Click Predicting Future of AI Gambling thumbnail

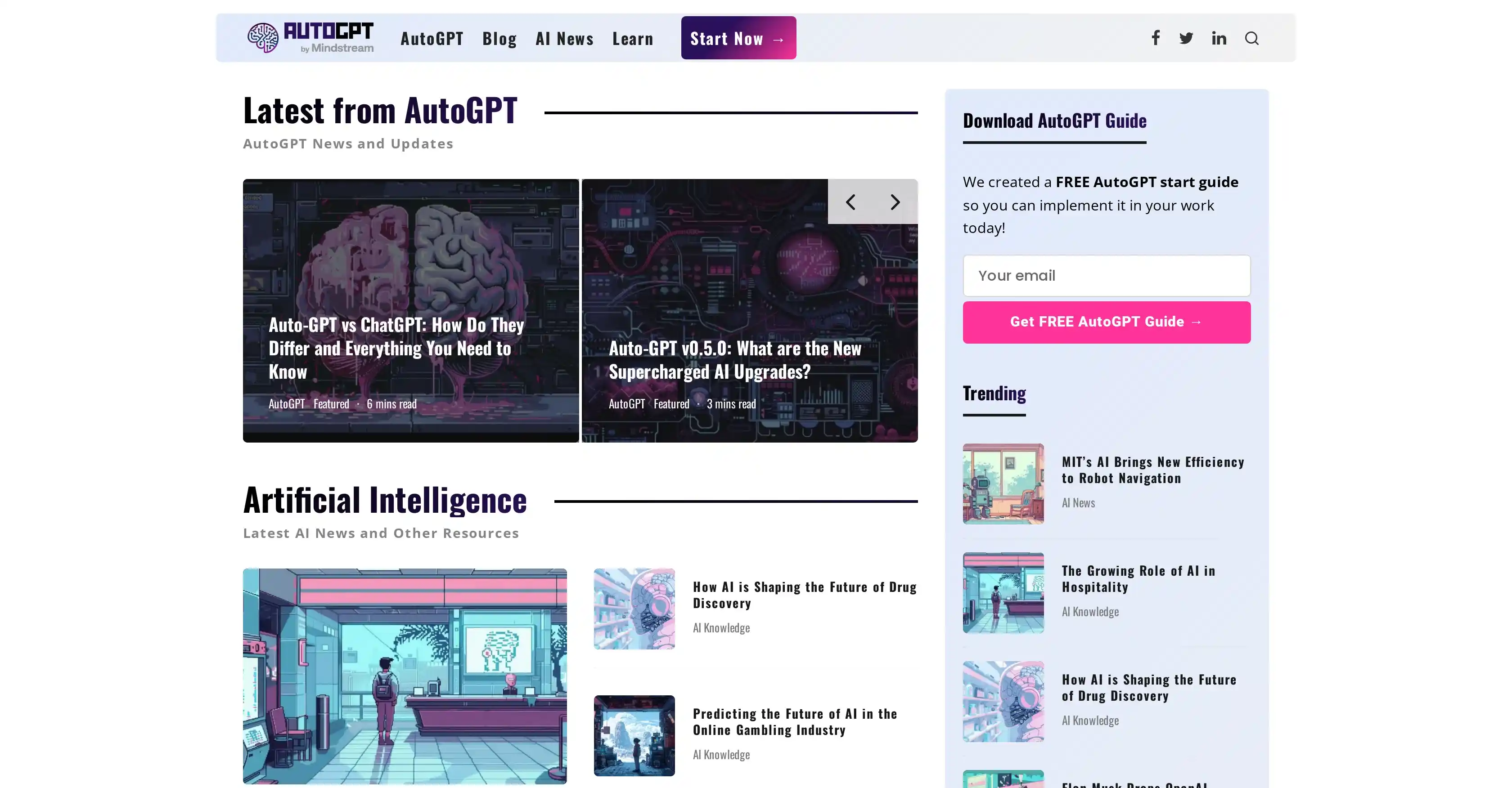click(634, 735)
